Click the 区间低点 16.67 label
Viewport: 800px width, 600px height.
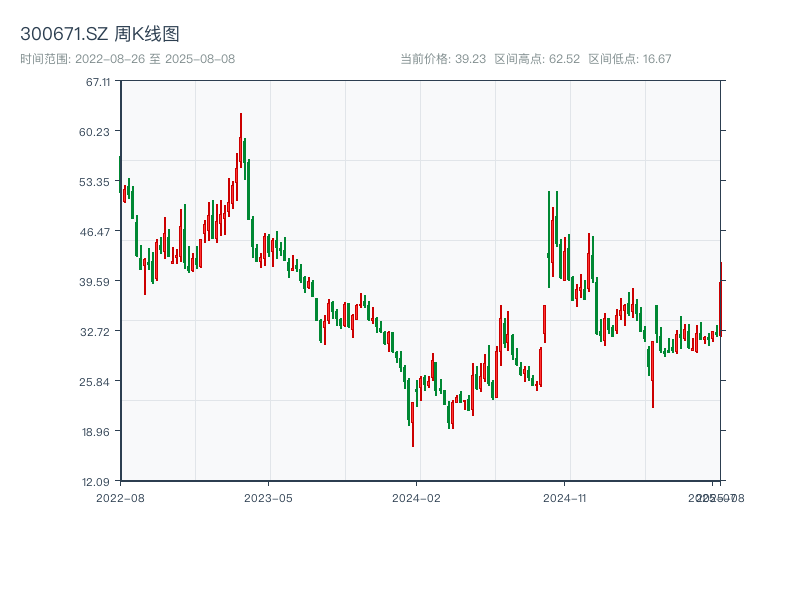click(630, 59)
